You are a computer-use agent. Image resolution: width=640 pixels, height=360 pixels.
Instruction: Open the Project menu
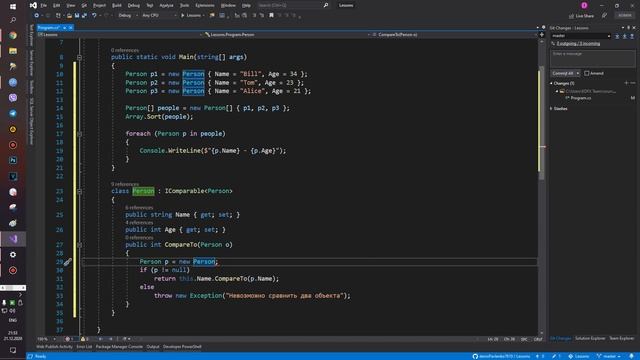point(99,5)
